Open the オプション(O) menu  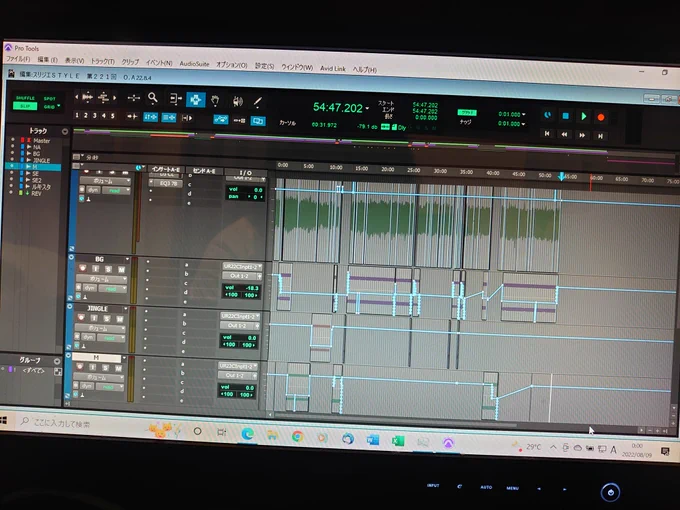click(x=232, y=65)
